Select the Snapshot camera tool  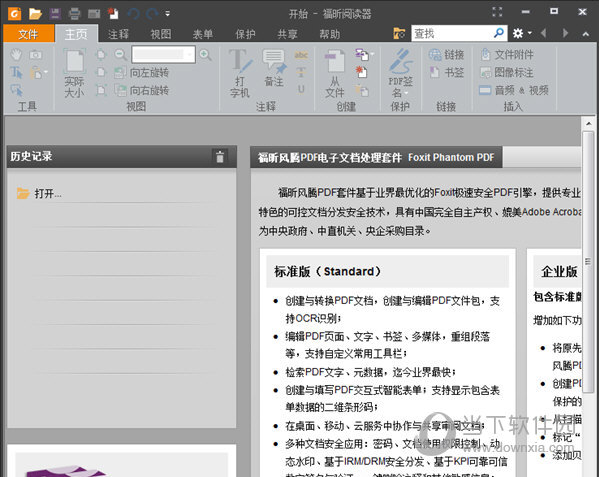coord(36,55)
